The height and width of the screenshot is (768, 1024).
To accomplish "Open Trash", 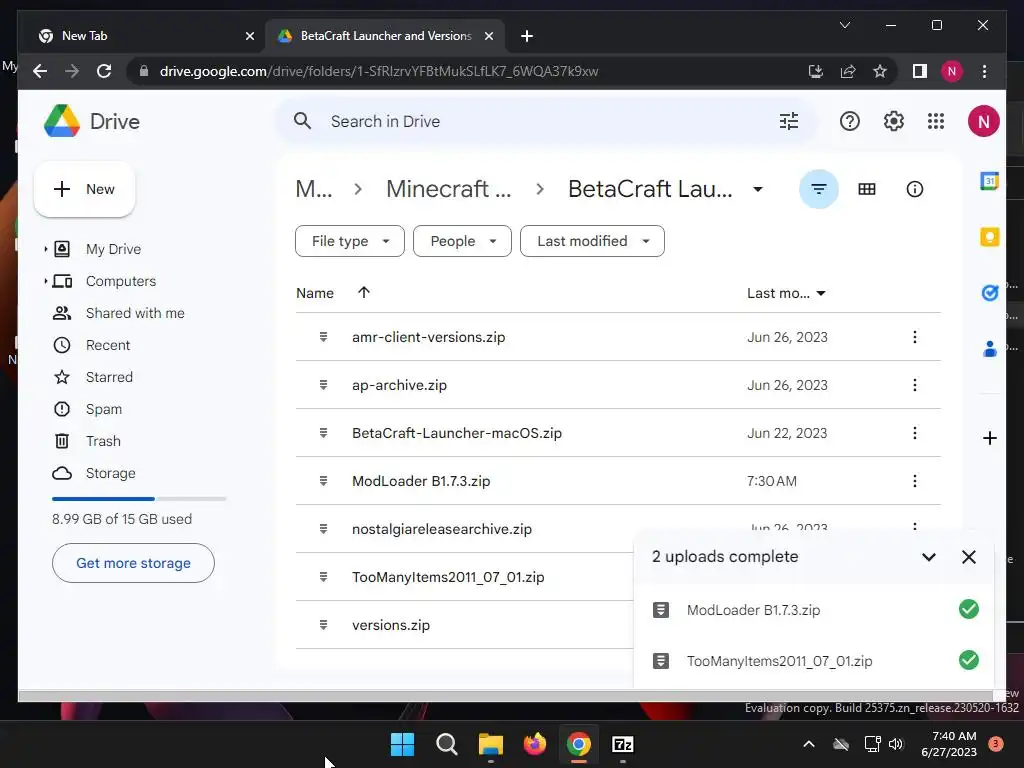I will pyautogui.click(x=103, y=441).
